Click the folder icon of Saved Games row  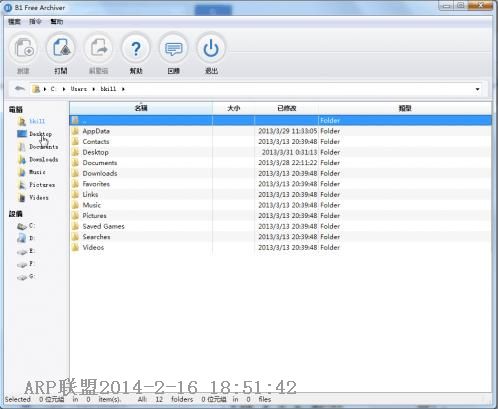76,226
